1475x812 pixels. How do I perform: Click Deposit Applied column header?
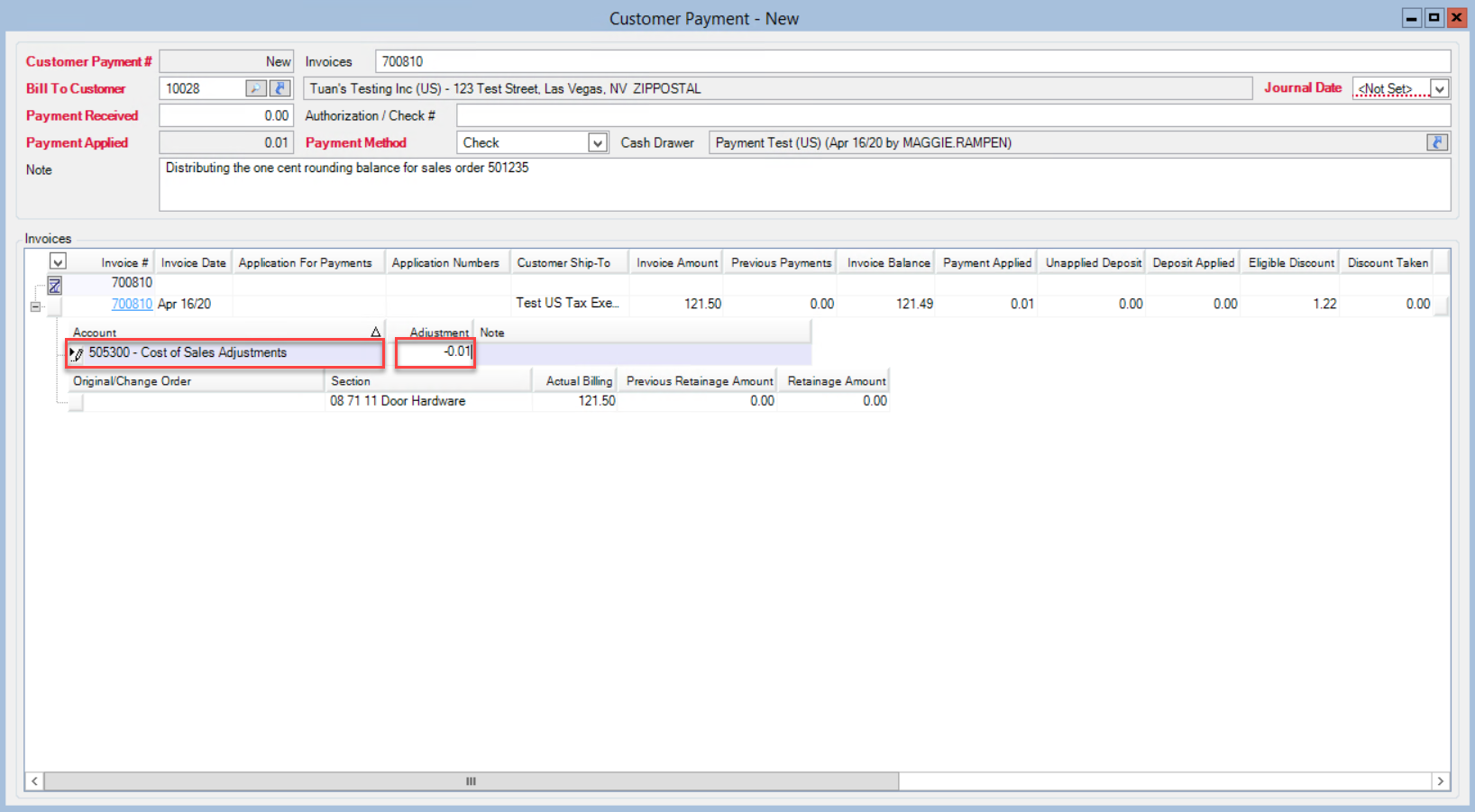click(x=1193, y=262)
